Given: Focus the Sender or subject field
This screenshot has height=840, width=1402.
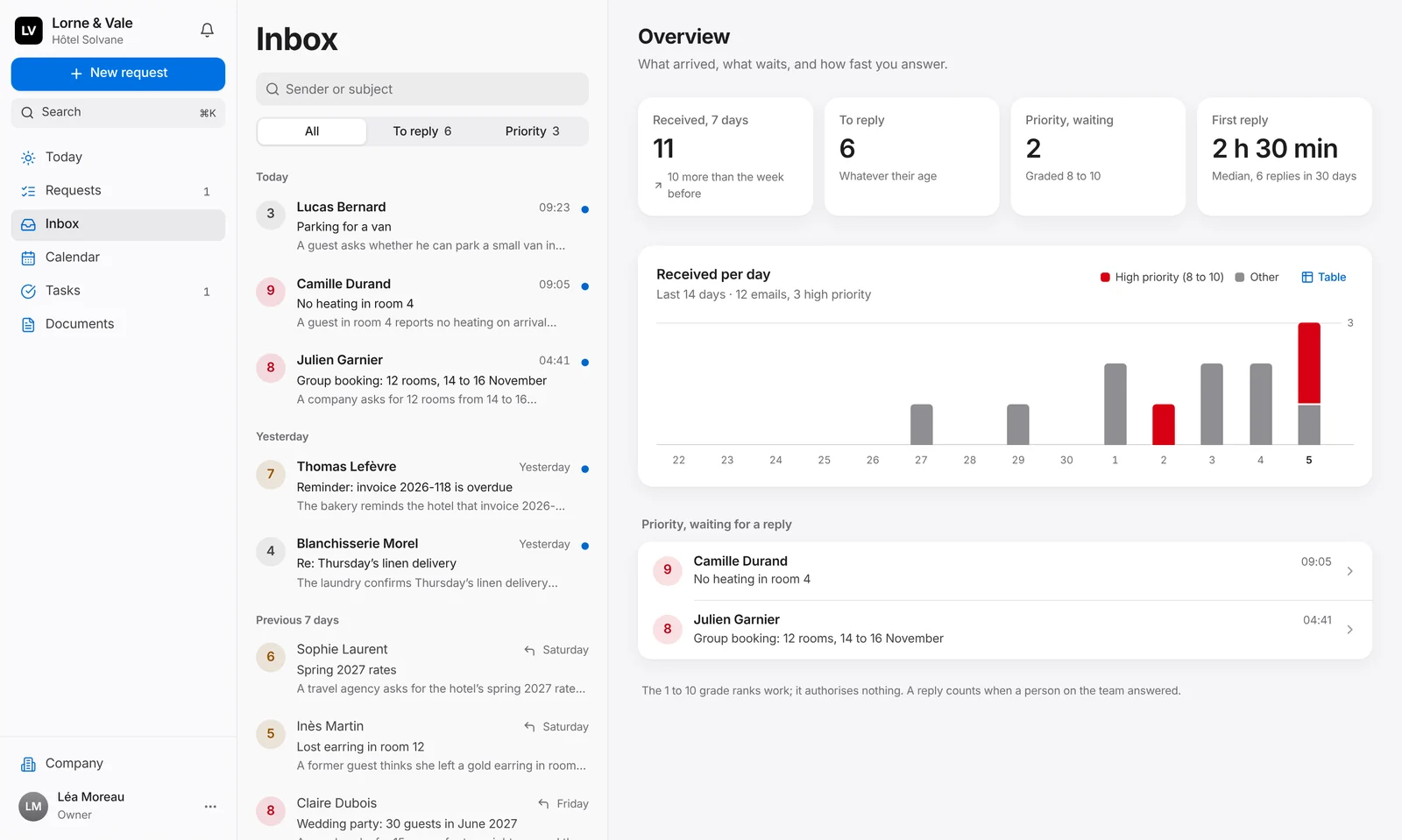Looking at the screenshot, I should pyautogui.click(x=422, y=89).
